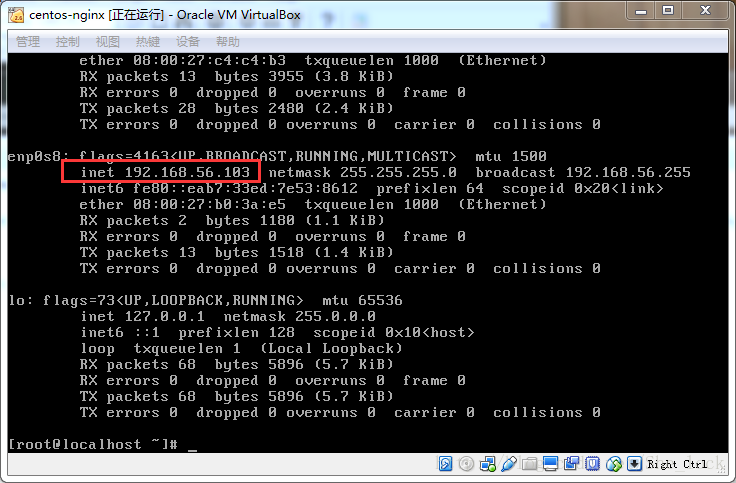This screenshot has width=736, height=483.
Task: Open the 视图 menu
Action: point(108,42)
